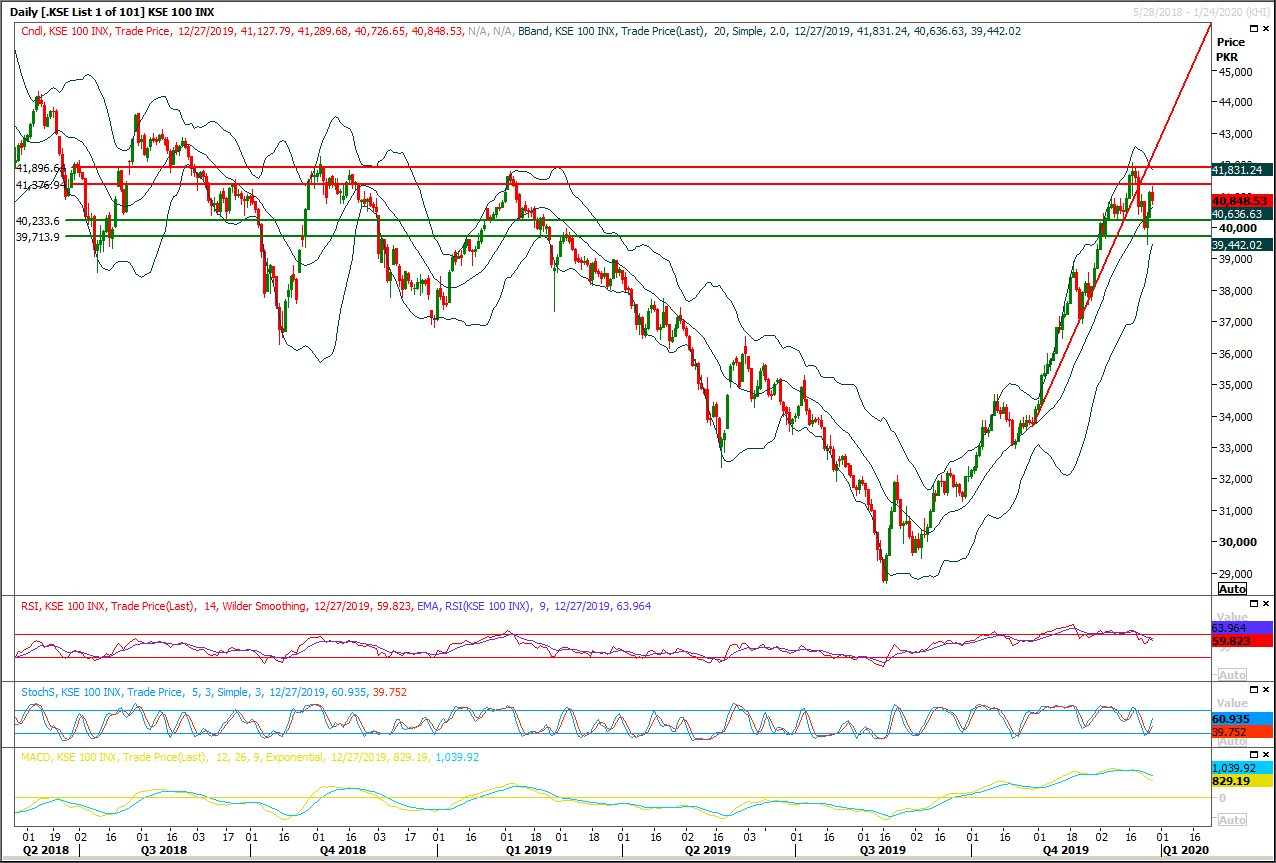The height and width of the screenshot is (863, 1276).
Task: Click the 39.752 stochastic value tag
Action: (1241, 732)
